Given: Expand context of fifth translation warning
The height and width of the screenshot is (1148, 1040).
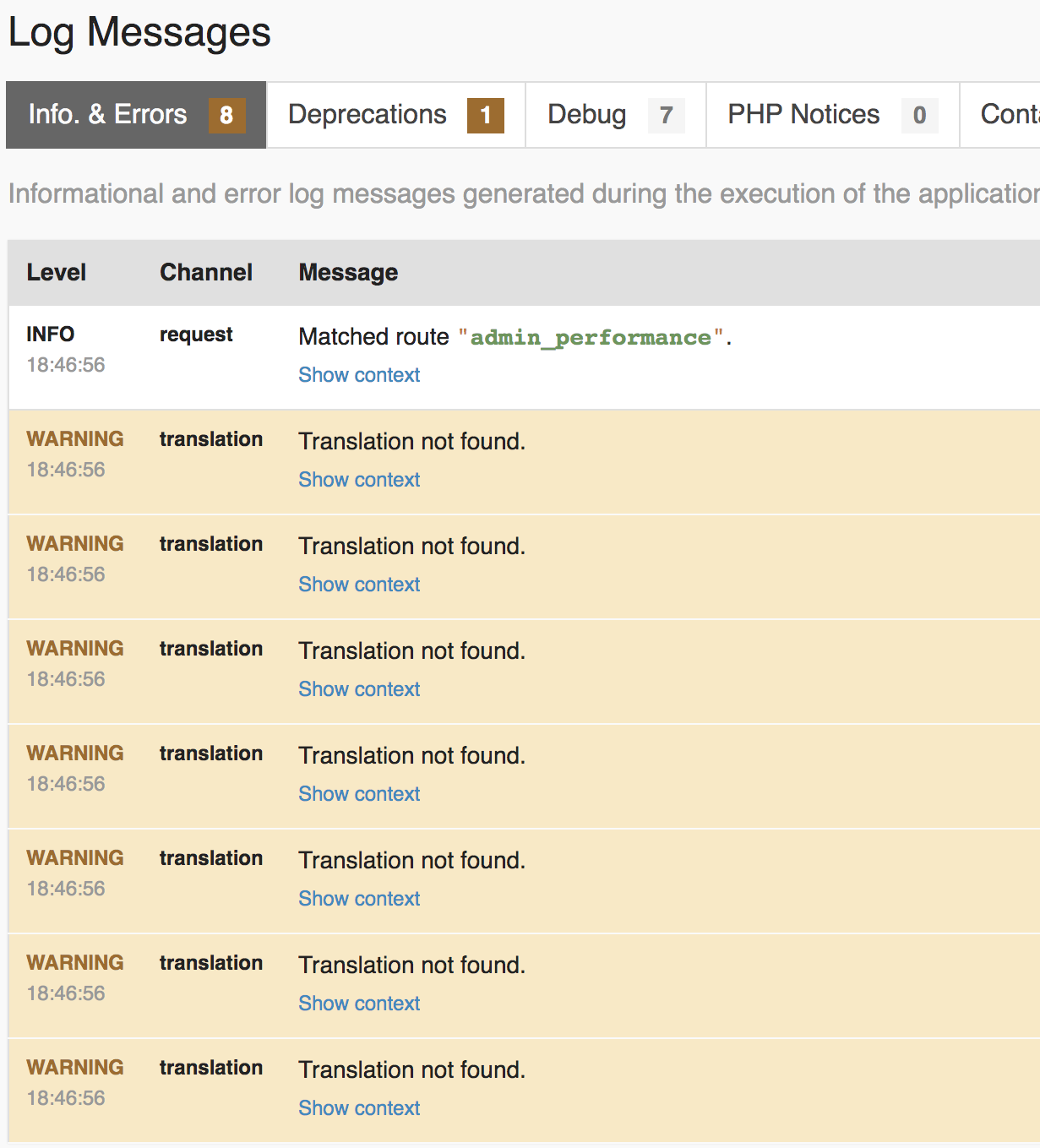Looking at the screenshot, I should tap(359, 899).
